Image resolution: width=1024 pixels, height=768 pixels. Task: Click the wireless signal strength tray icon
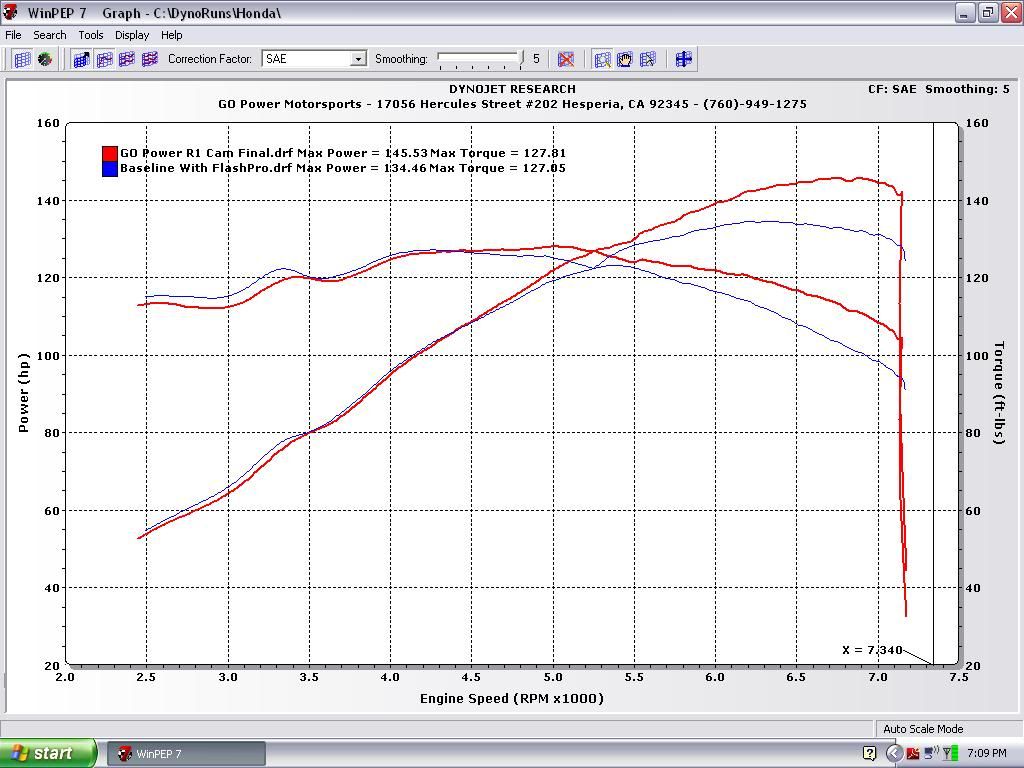[x=950, y=753]
